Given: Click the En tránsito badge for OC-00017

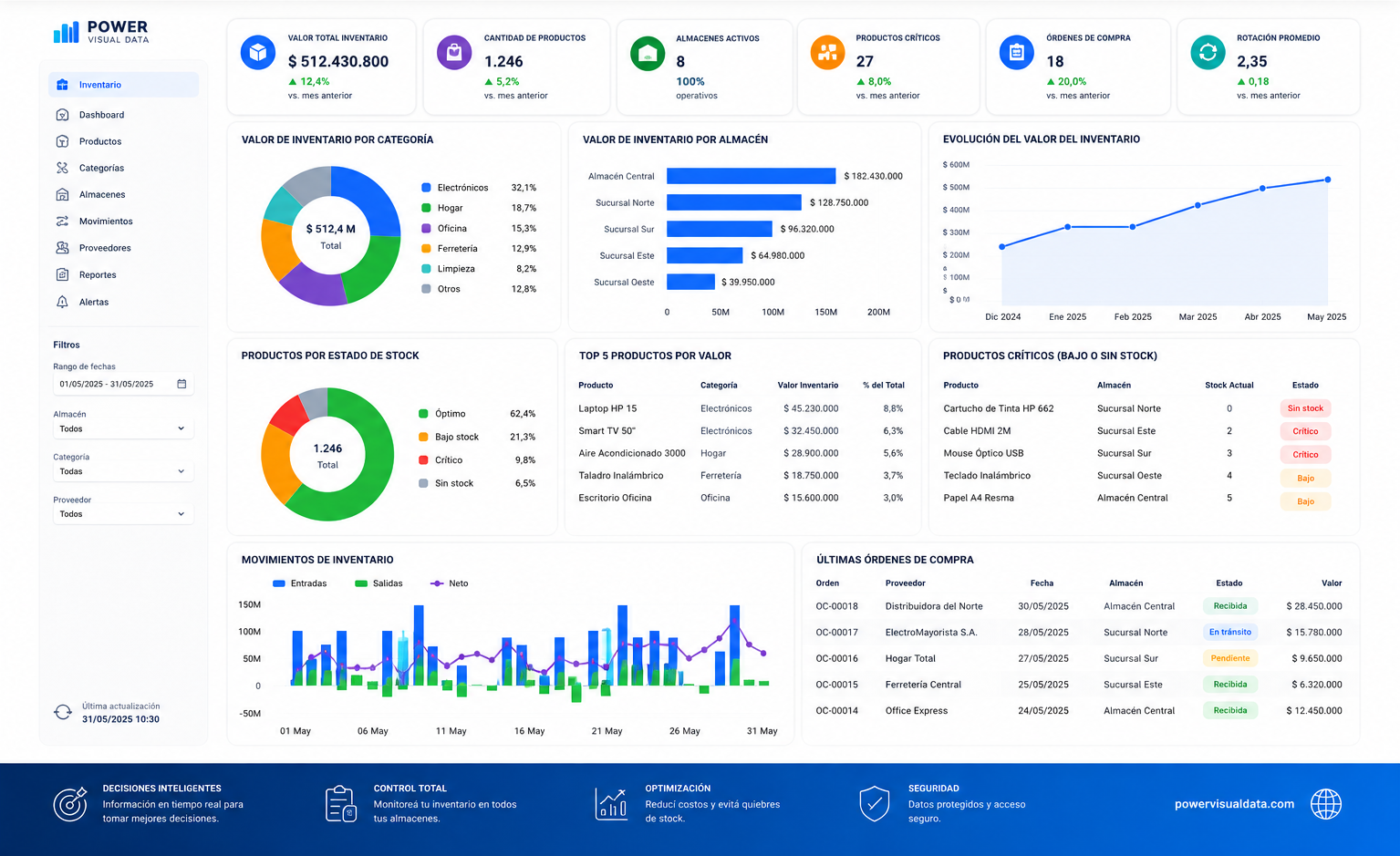Looking at the screenshot, I should click(1230, 632).
